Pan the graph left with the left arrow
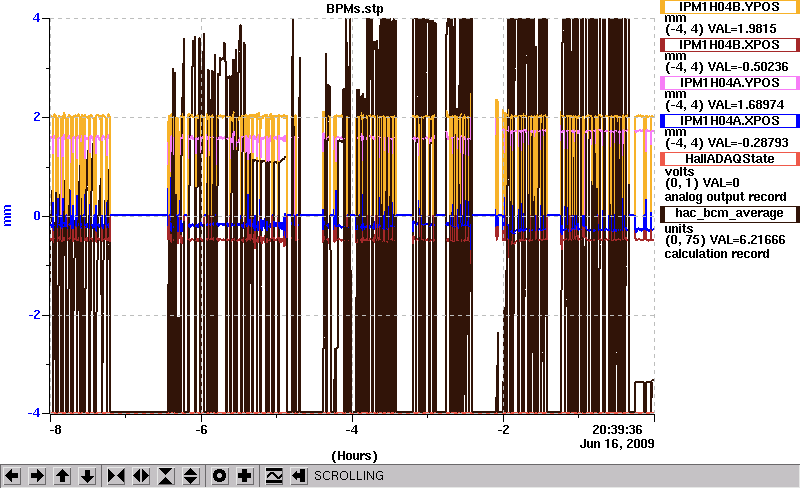Viewport: 800px width, 488px height. tap(12, 476)
